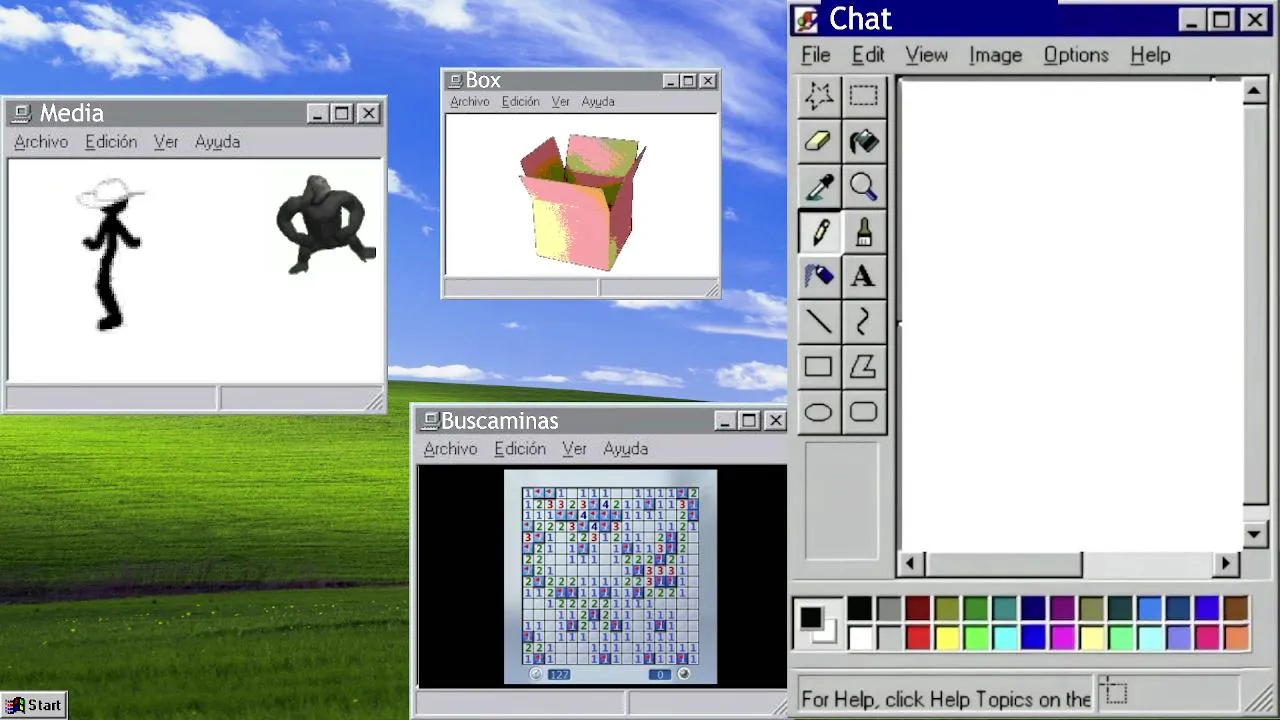Select the lime green palette swatch
1280x720 pixels.
(x=975, y=637)
